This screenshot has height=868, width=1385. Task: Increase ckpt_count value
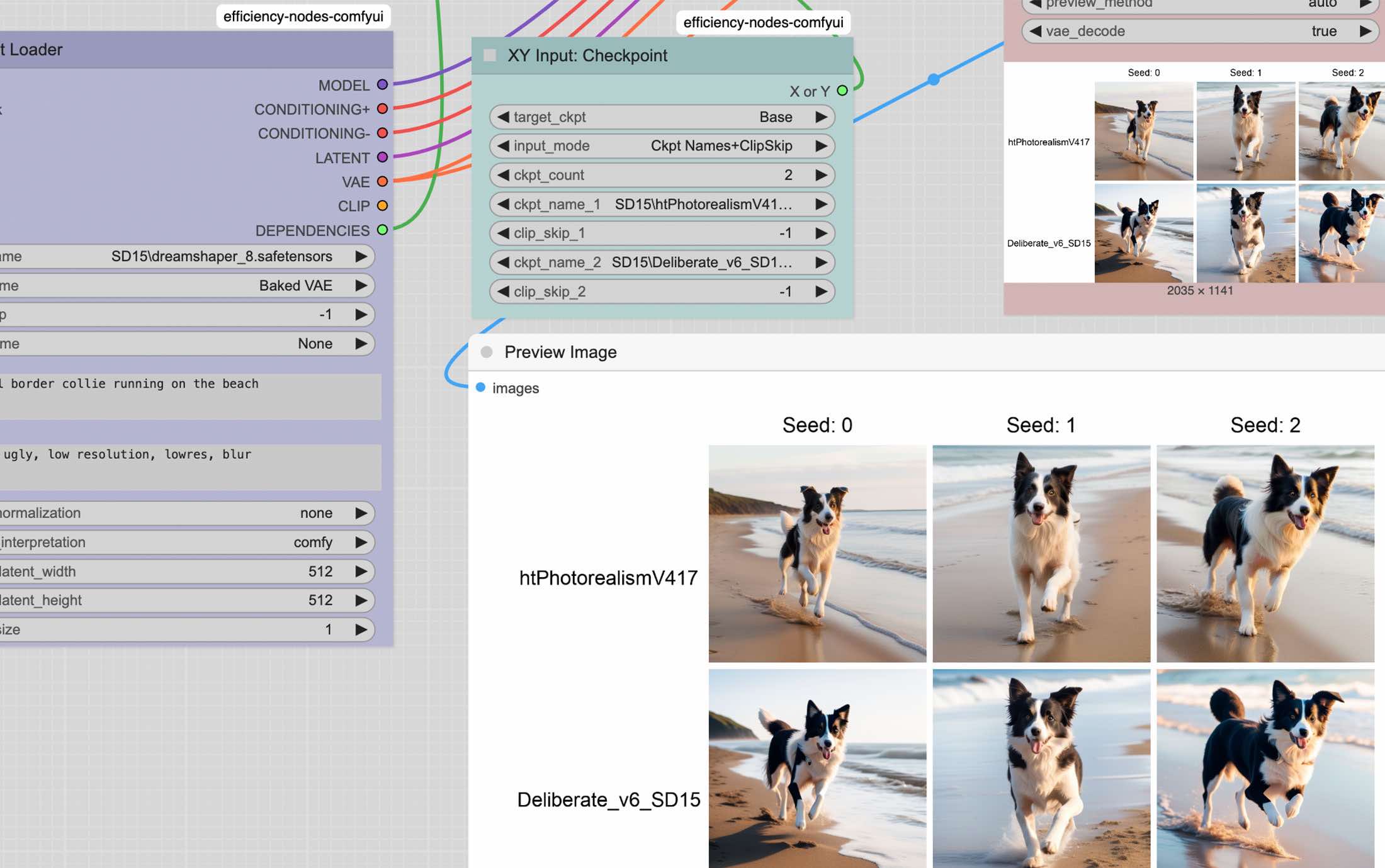click(821, 175)
